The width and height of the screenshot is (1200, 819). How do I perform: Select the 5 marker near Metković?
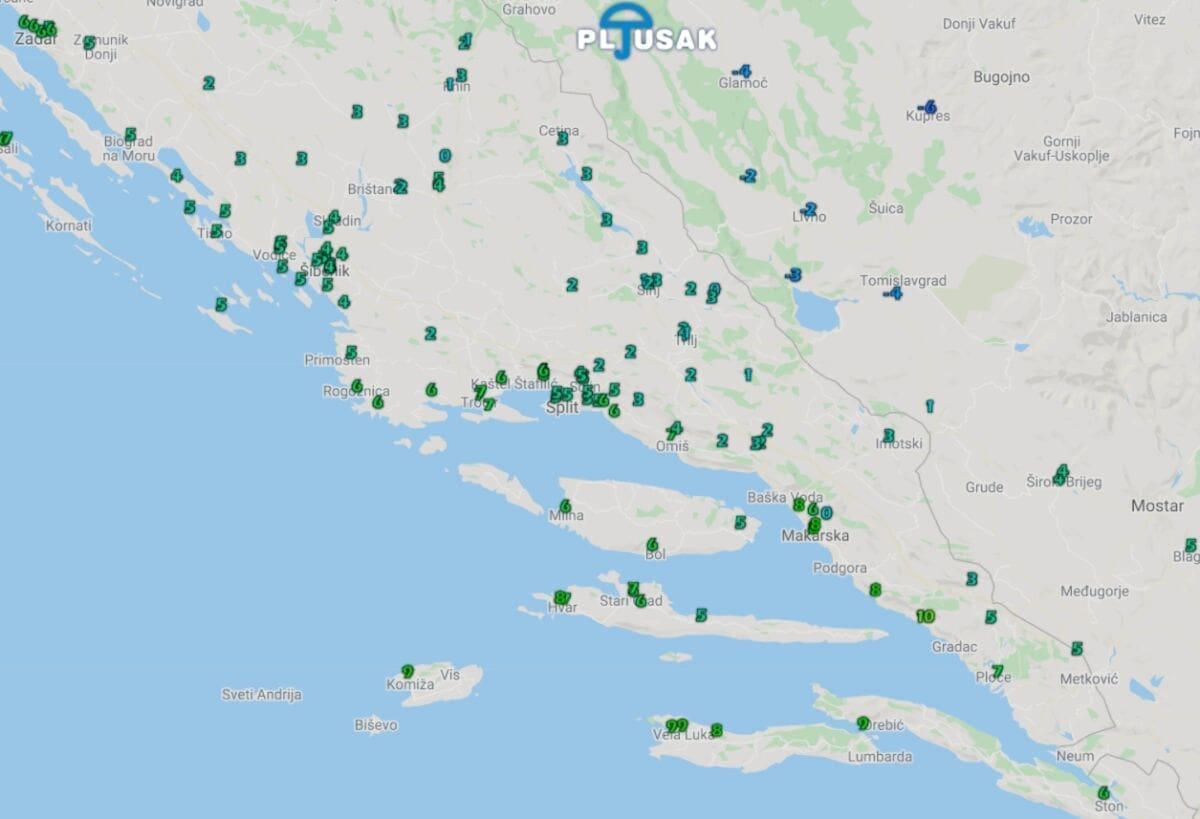coord(1077,648)
